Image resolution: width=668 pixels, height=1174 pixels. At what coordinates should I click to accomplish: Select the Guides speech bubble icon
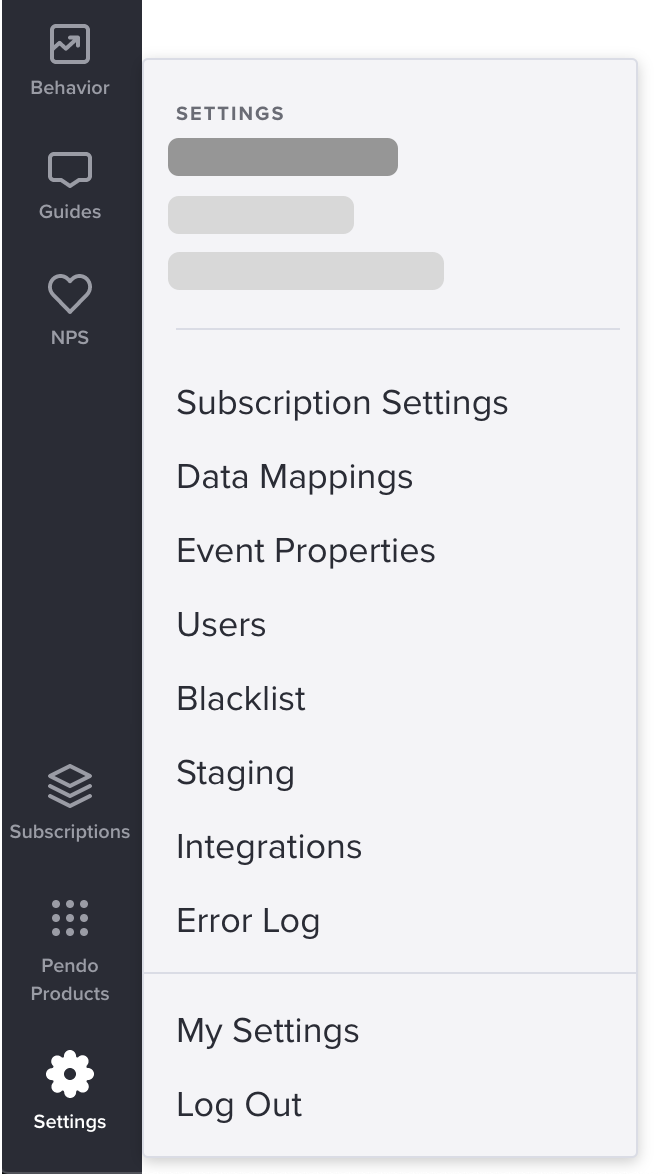click(x=70, y=169)
